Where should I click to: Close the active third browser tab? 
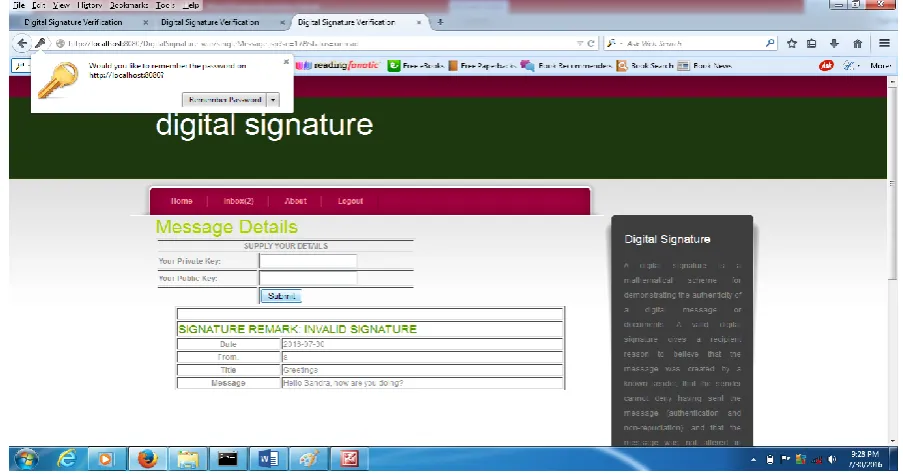click(419, 22)
